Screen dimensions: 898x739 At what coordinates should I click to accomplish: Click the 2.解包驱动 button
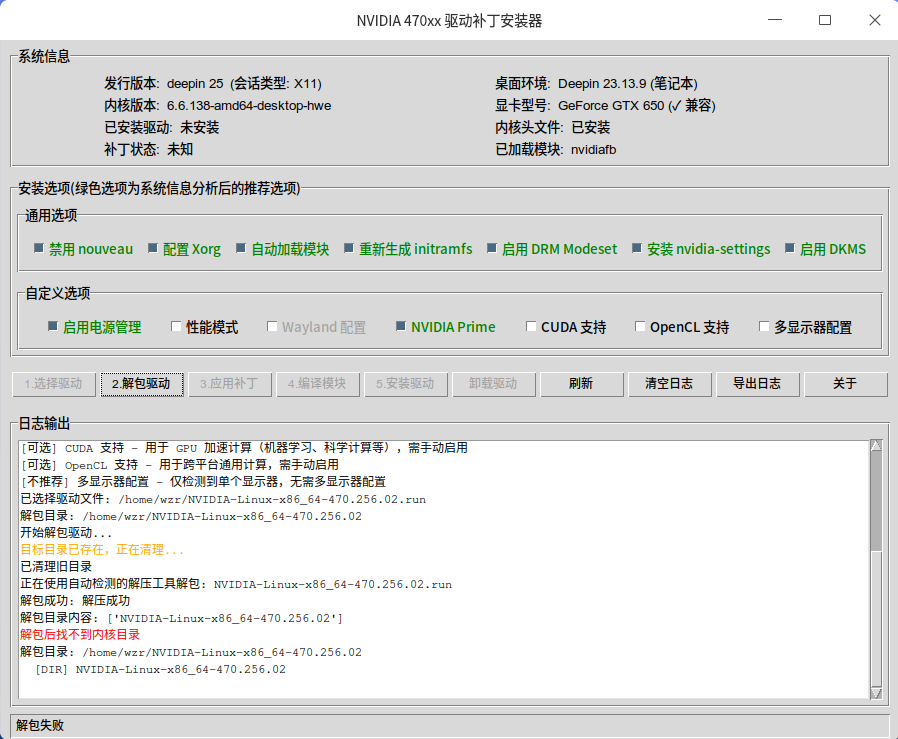(142, 384)
